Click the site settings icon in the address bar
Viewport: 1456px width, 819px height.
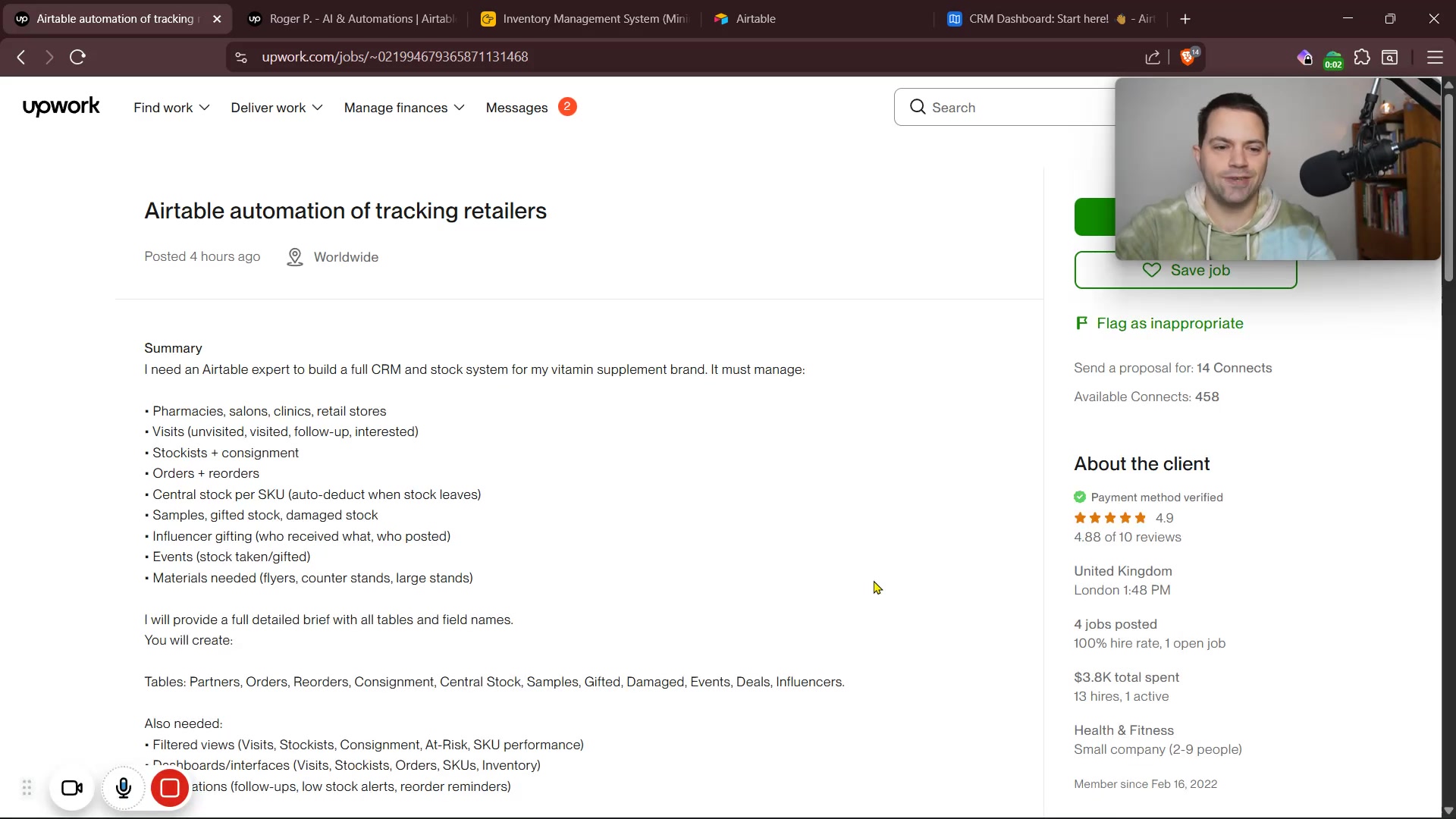[x=241, y=58]
